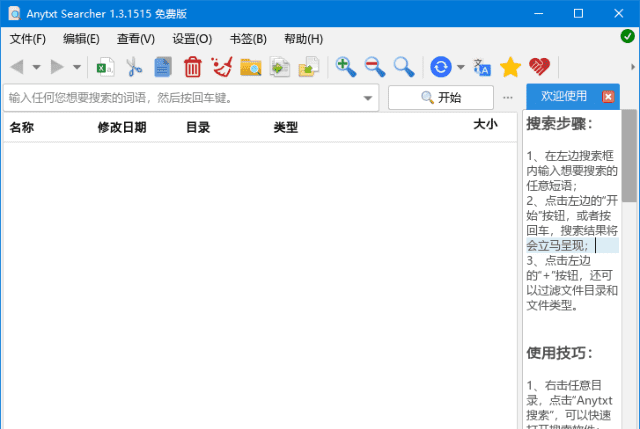The image size is (640, 429).
Task: Click the folder with export arrow icon
Action: coord(309,67)
